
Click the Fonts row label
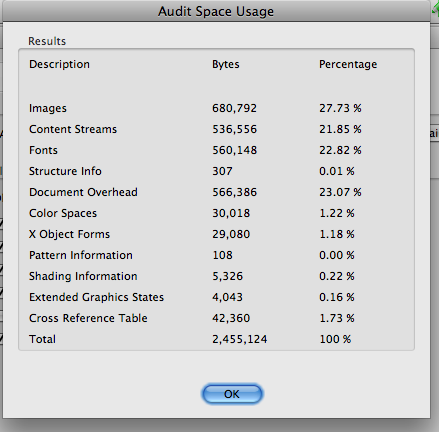click(43, 150)
